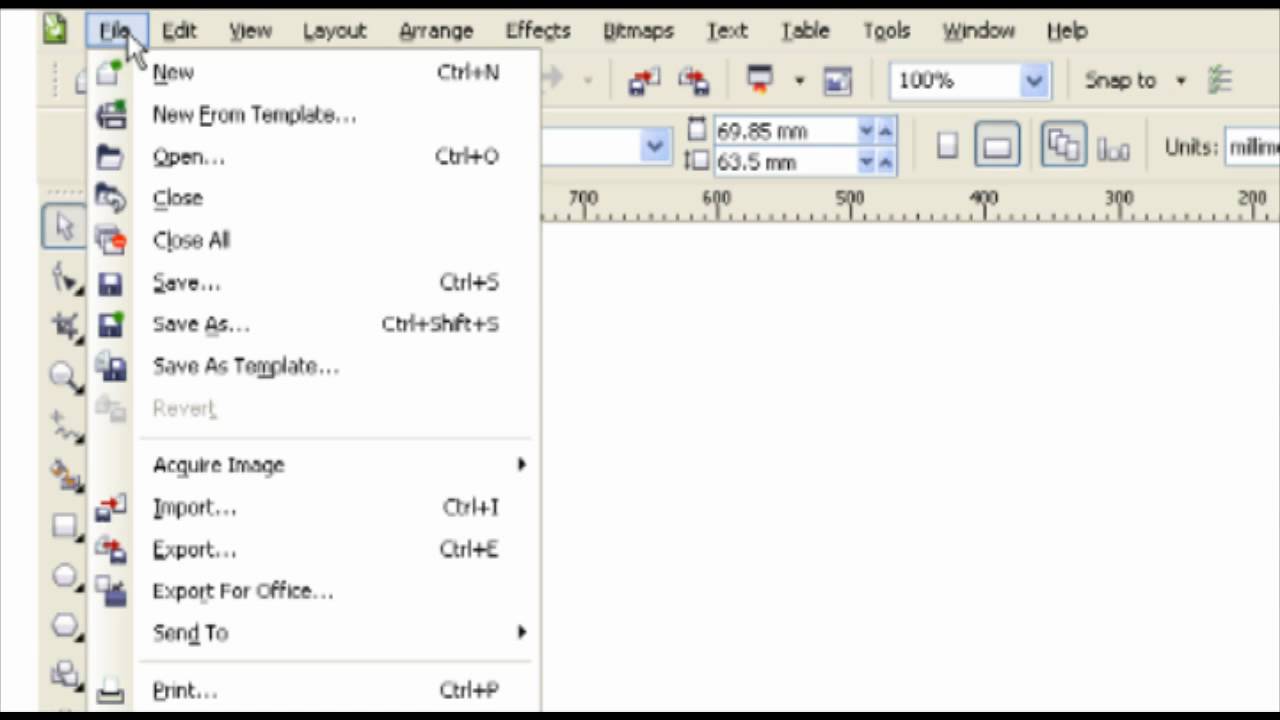This screenshot has width=1280, height=720.
Task: Open the Window menu
Action: (x=978, y=31)
